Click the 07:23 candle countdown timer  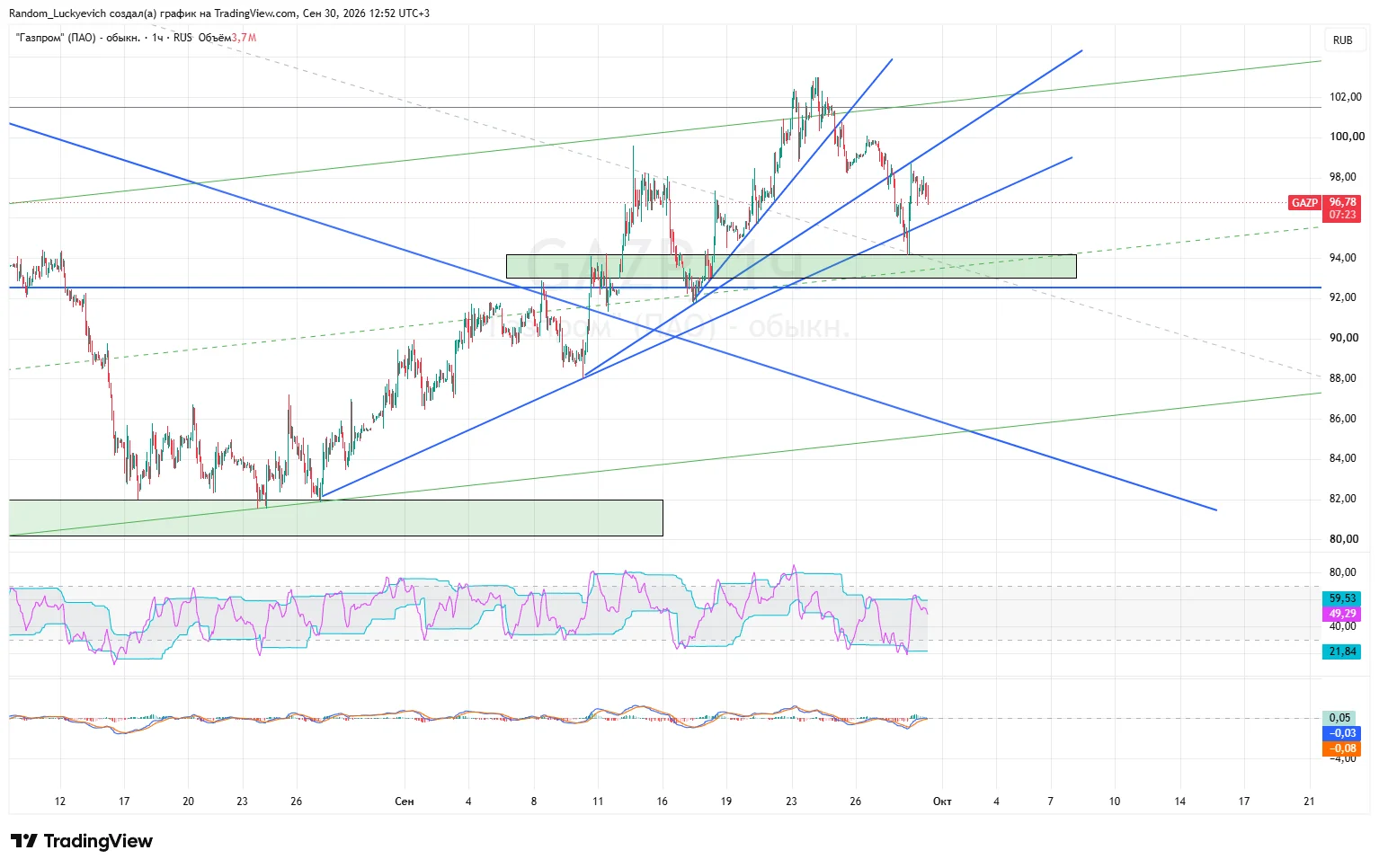[x=1342, y=216]
